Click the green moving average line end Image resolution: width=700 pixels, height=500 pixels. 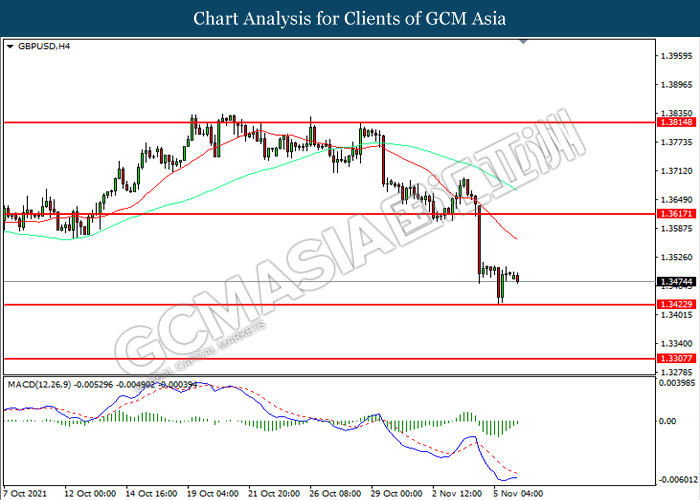[516, 189]
